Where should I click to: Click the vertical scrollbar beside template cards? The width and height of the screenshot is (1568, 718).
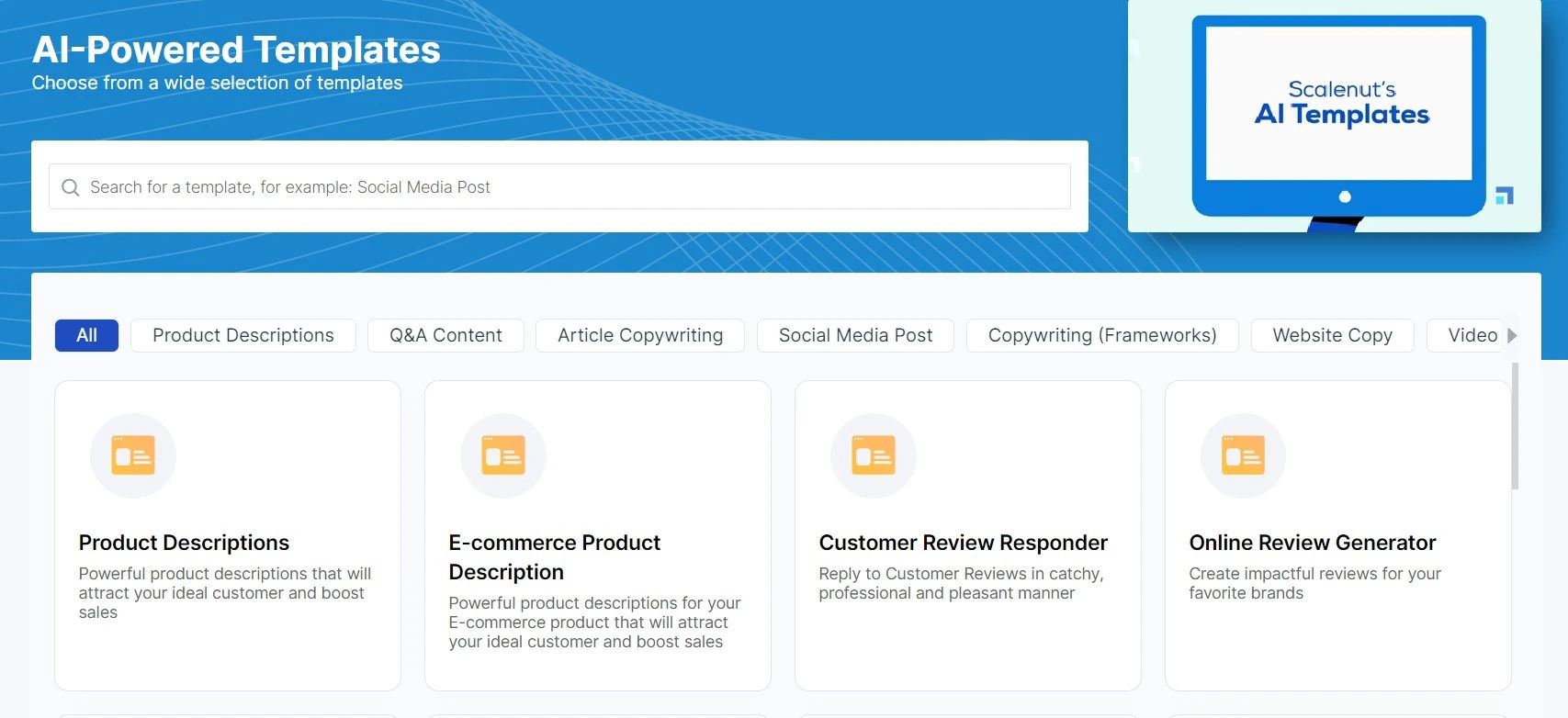(x=1515, y=427)
